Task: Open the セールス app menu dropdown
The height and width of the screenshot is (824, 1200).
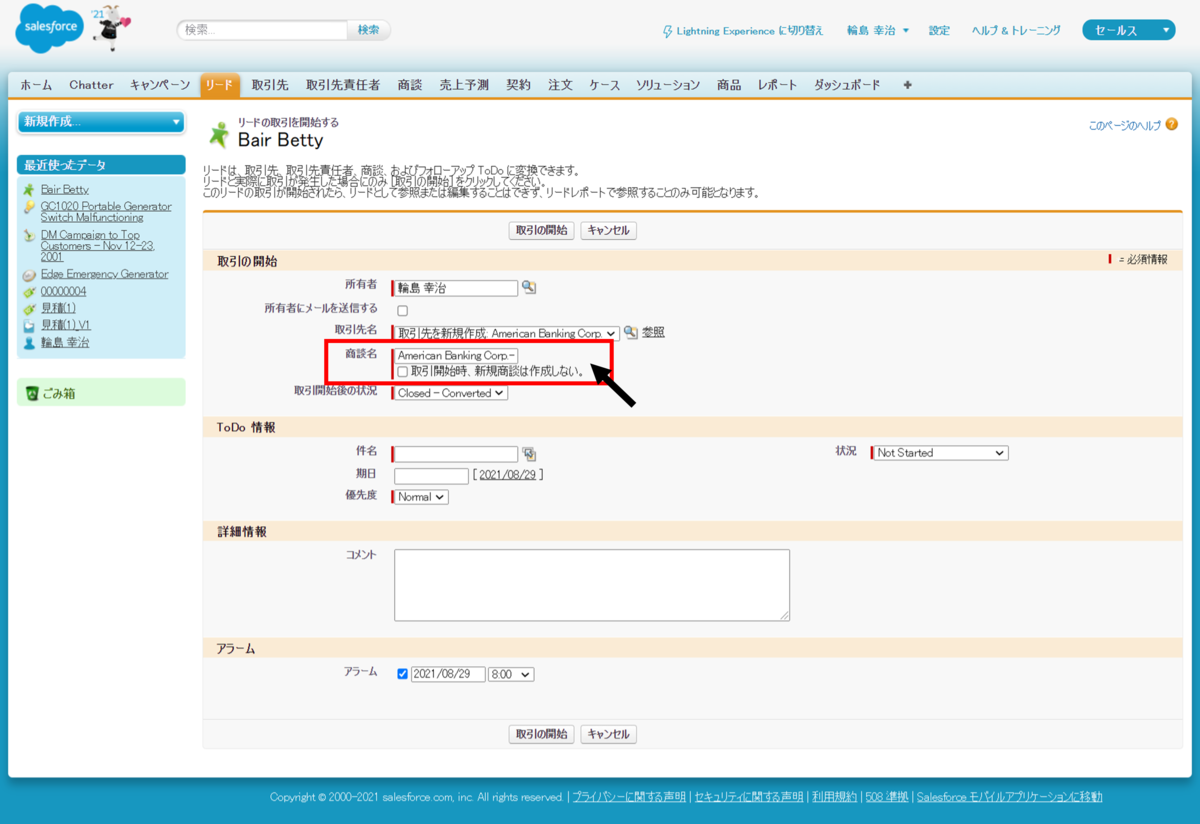Action: coord(1128,30)
